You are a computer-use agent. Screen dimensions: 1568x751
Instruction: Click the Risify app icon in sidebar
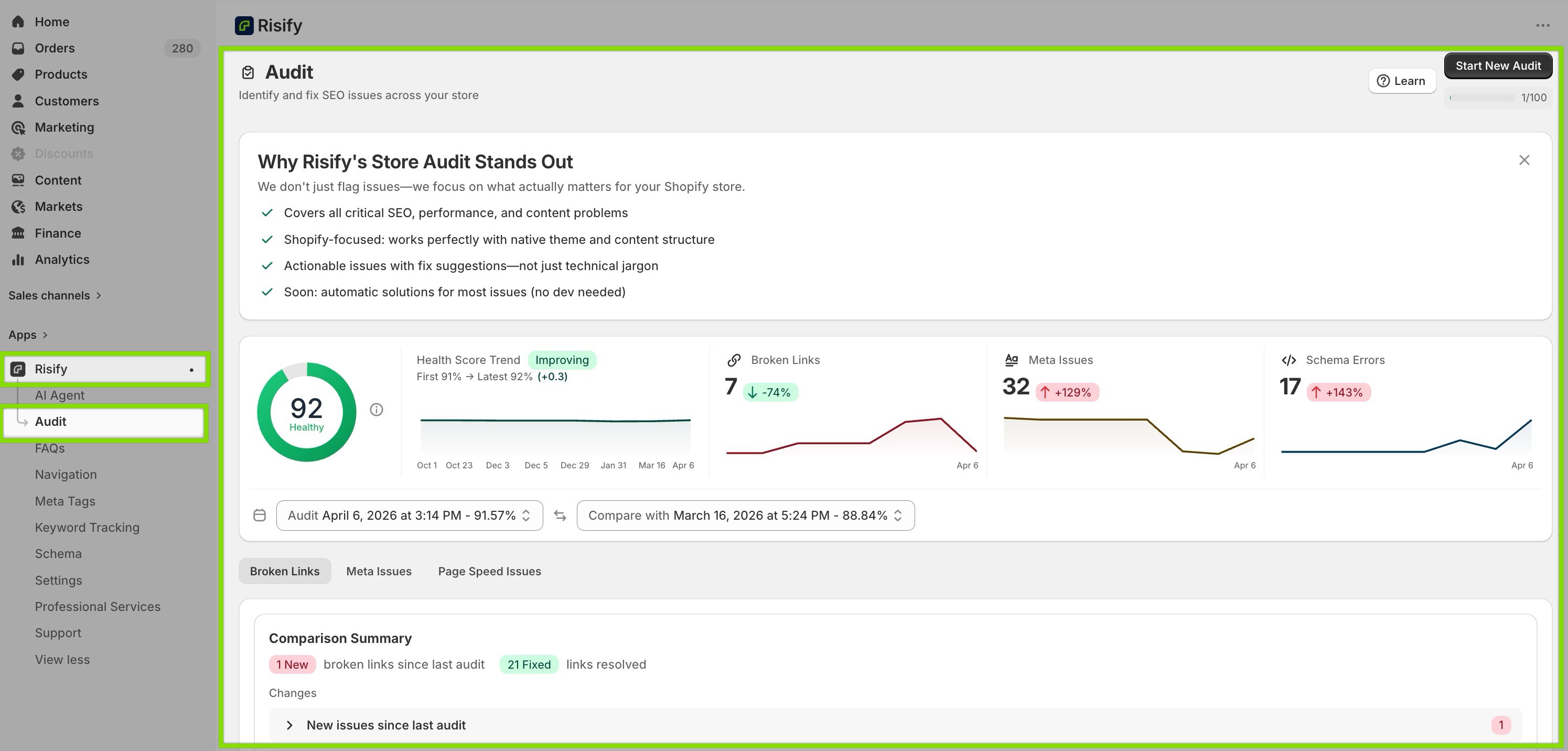click(18, 369)
